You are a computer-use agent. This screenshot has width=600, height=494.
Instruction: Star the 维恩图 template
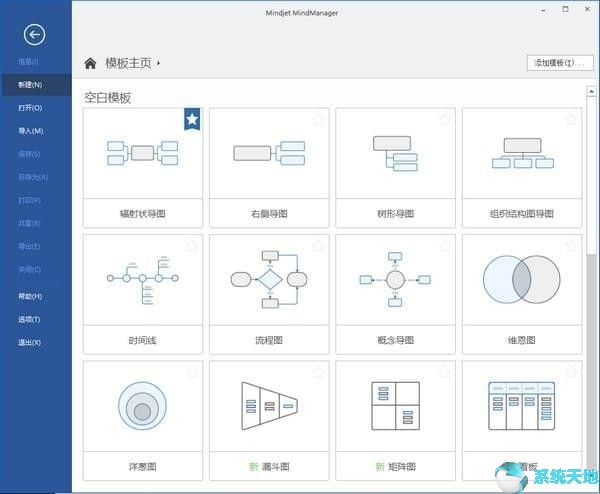coord(571,246)
